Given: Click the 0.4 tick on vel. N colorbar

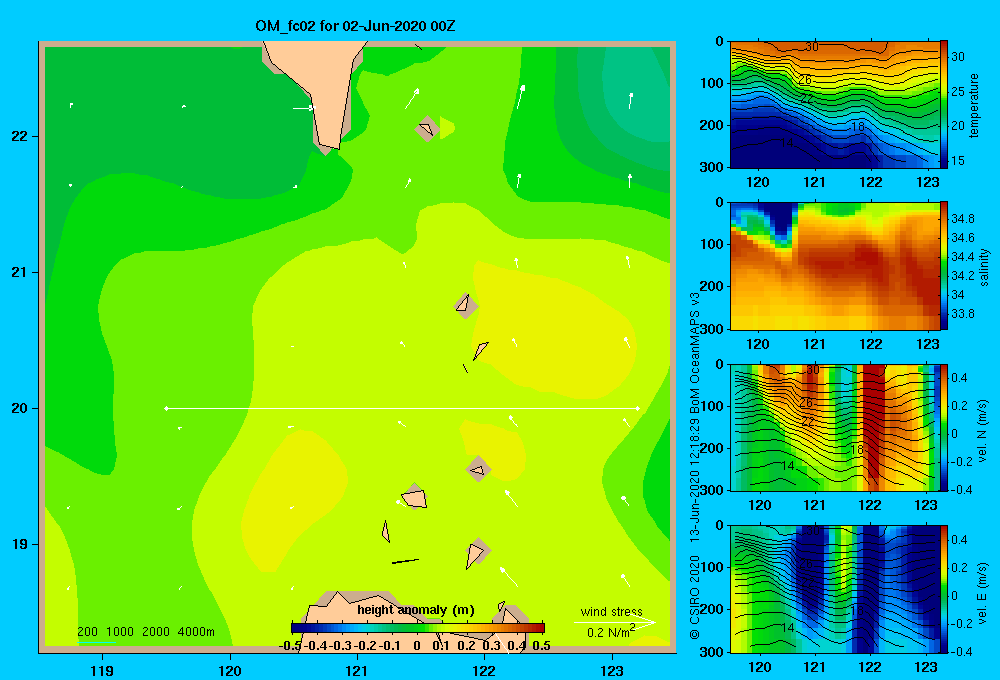Looking at the screenshot, I should (x=959, y=378).
